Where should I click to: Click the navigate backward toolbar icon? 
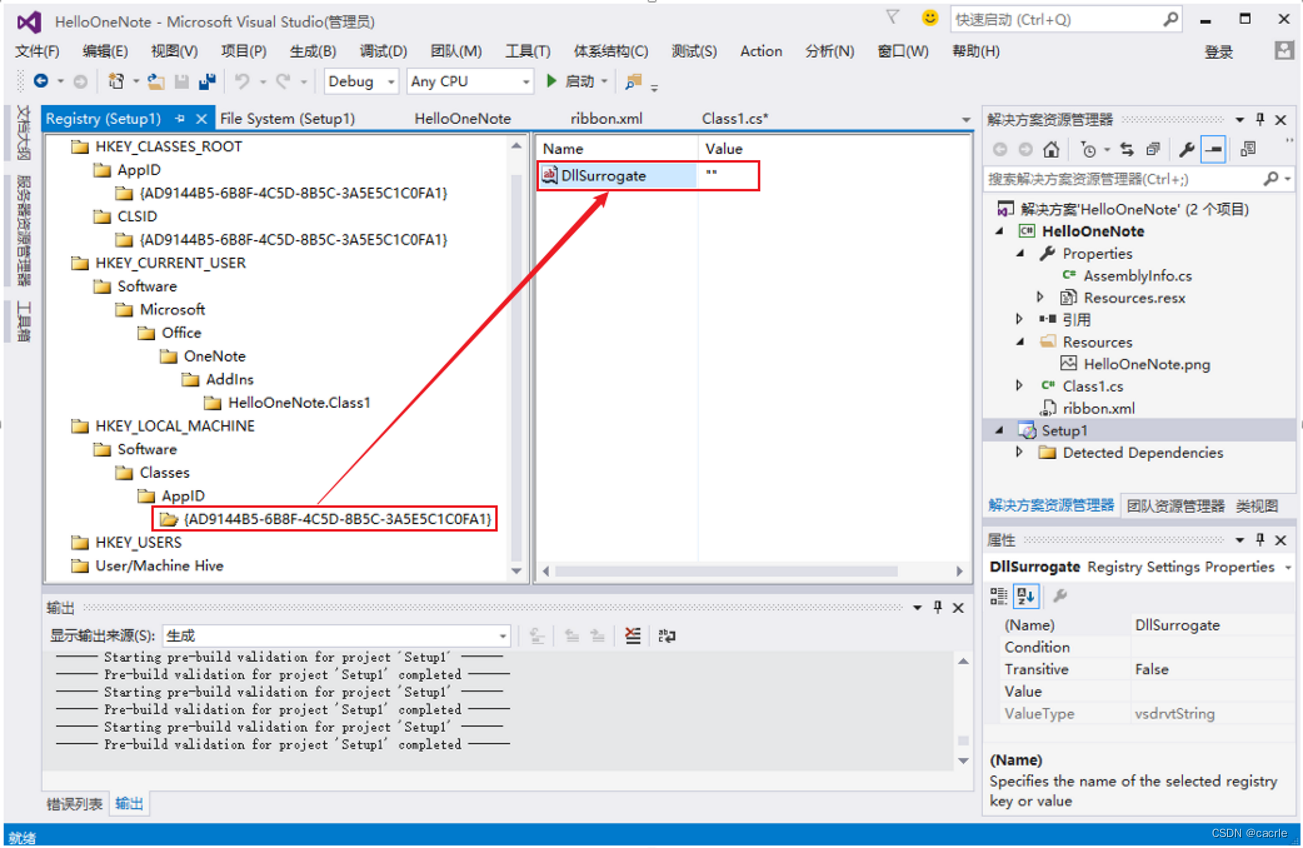(x=41, y=81)
